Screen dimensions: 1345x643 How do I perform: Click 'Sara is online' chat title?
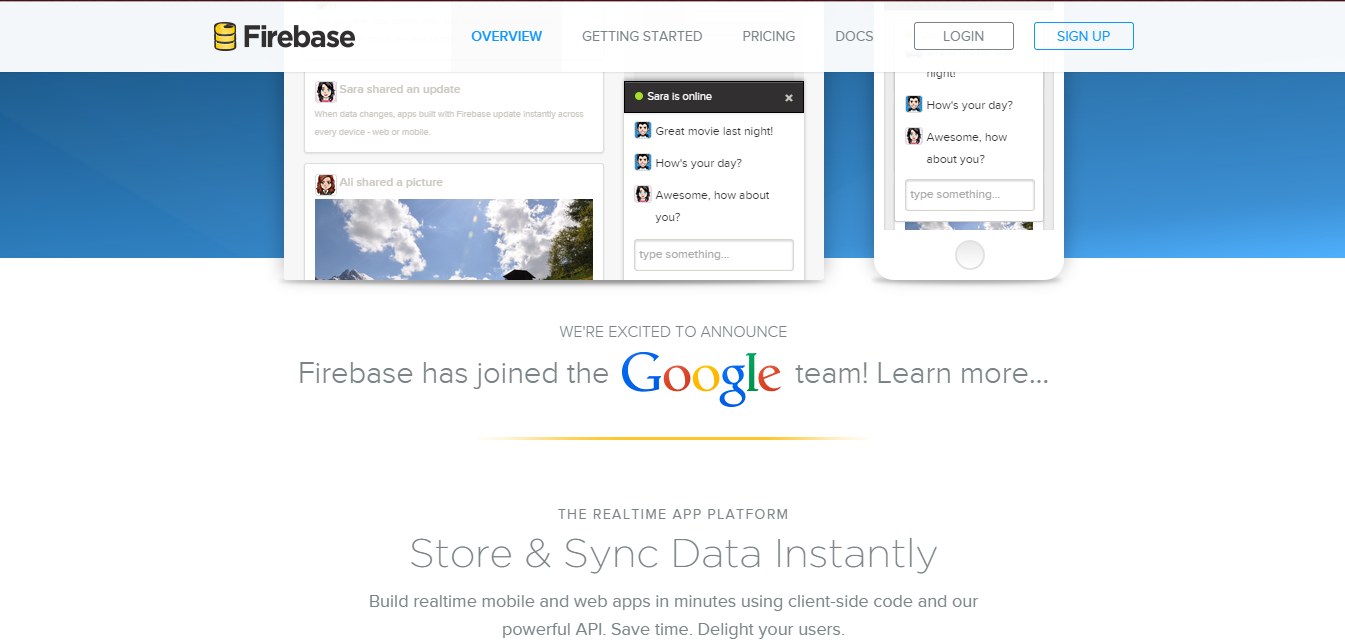(x=679, y=97)
